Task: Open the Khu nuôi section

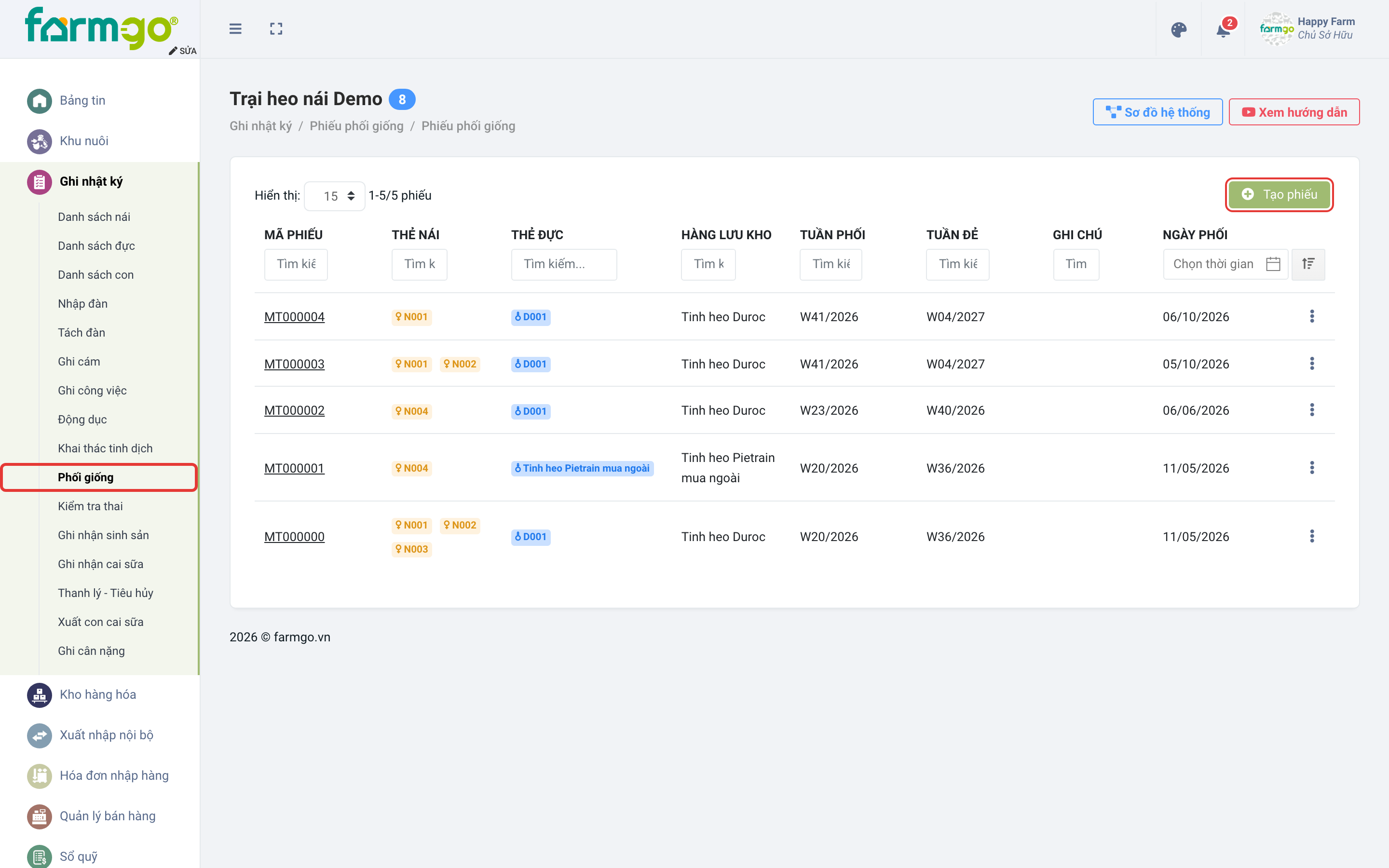Action: (84, 141)
